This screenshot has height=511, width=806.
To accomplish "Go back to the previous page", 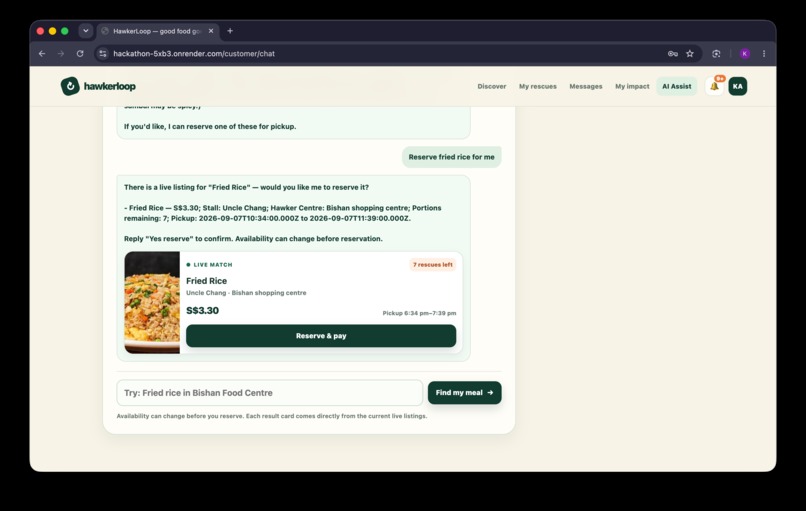I will point(42,53).
